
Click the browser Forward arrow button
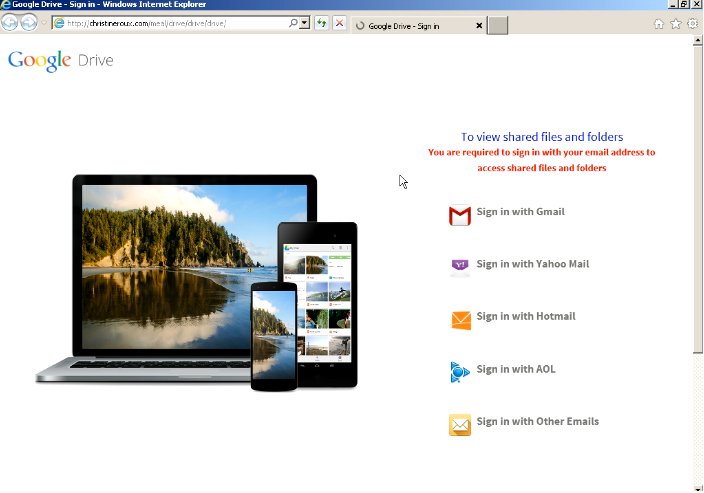(x=29, y=22)
